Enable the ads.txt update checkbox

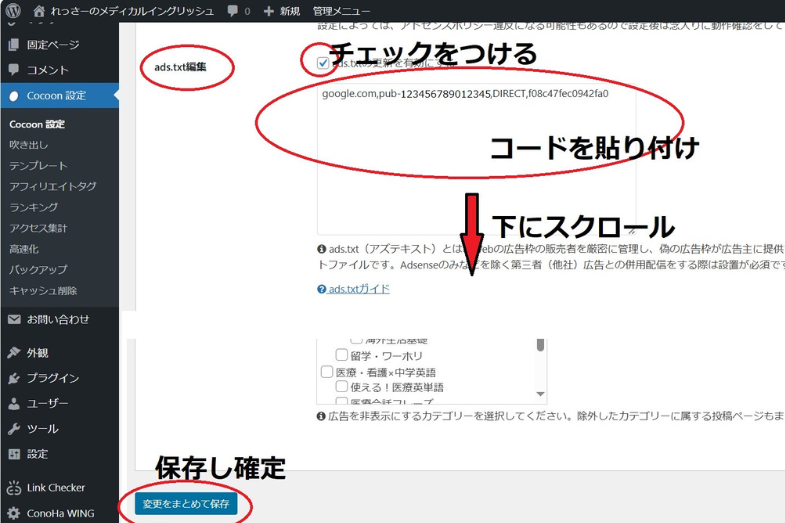(323, 63)
